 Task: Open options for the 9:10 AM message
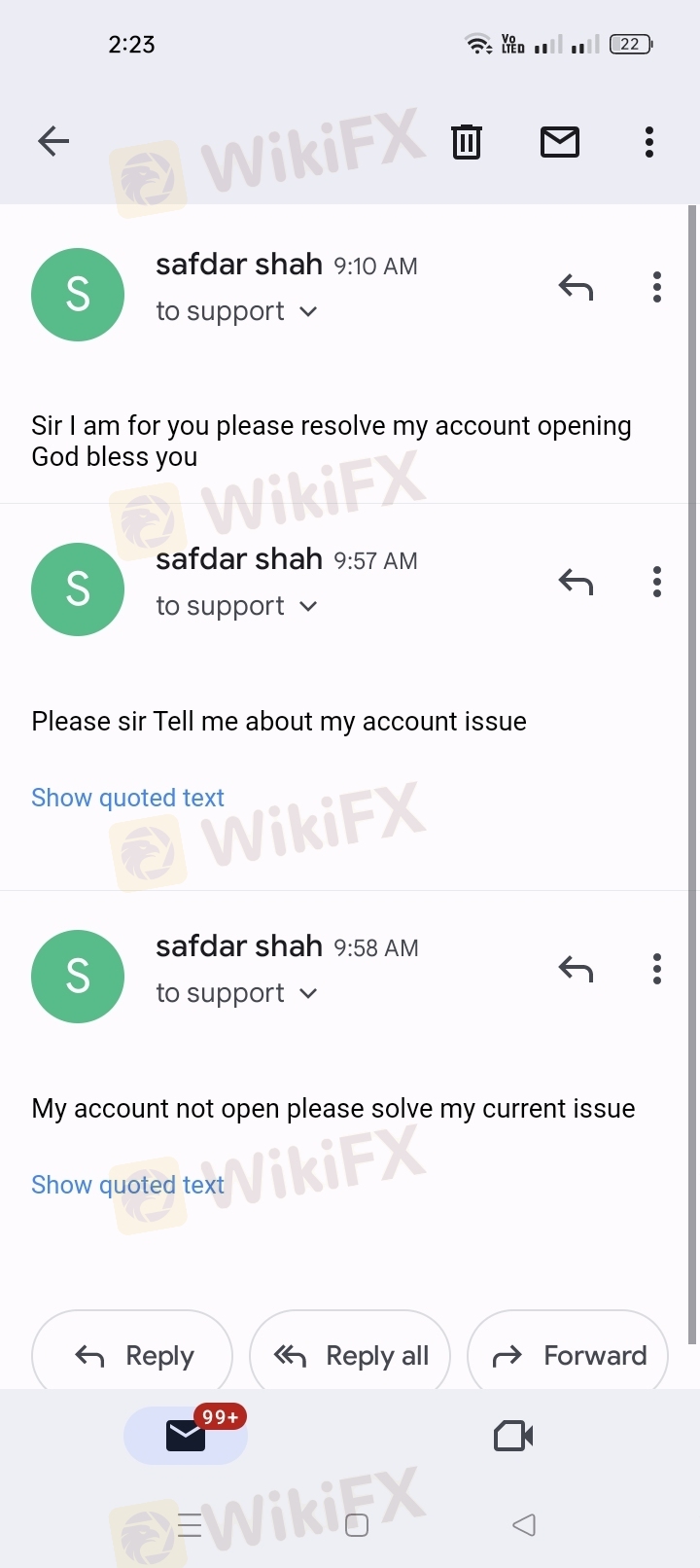pos(657,287)
